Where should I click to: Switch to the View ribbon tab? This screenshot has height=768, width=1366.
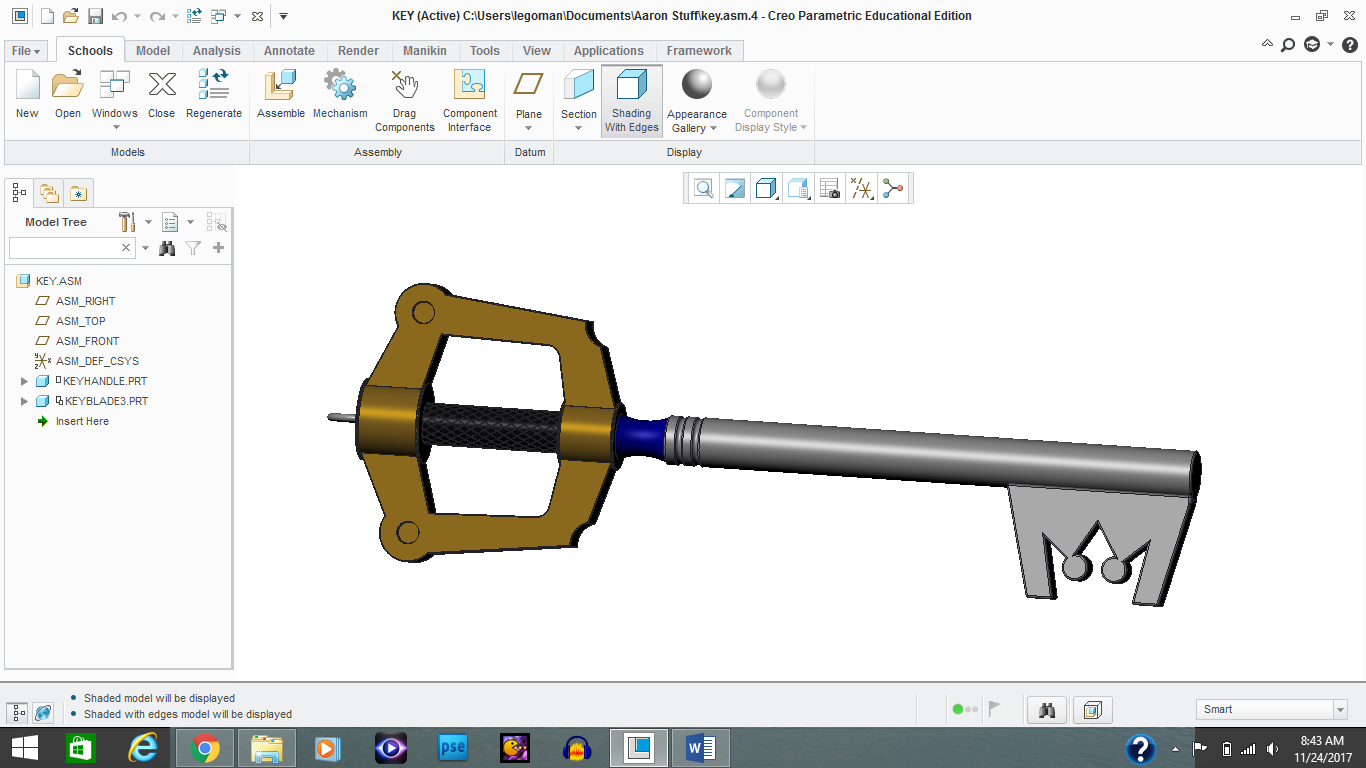coord(537,51)
